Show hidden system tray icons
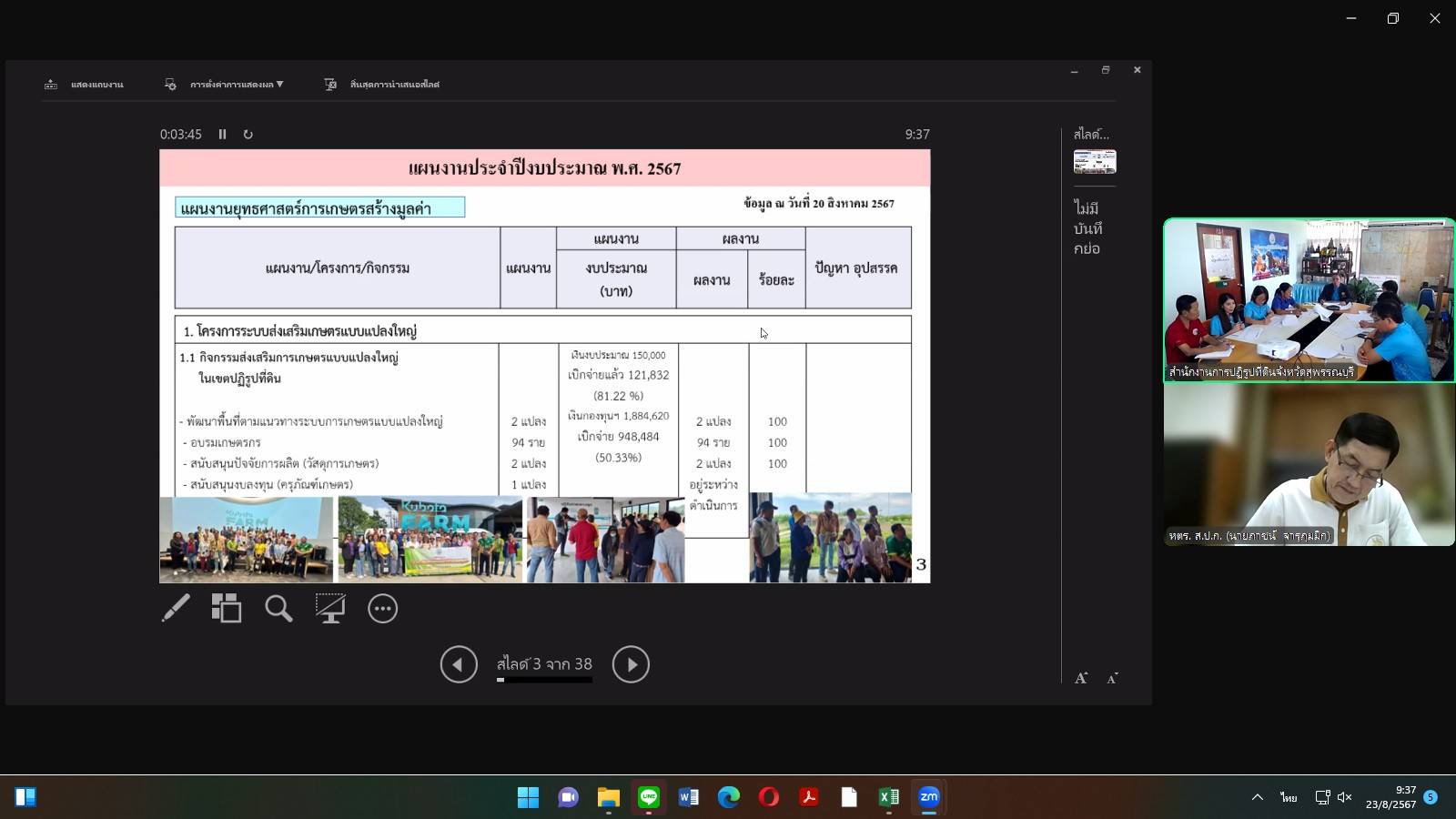The image size is (1456, 819). click(x=1258, y=797)
